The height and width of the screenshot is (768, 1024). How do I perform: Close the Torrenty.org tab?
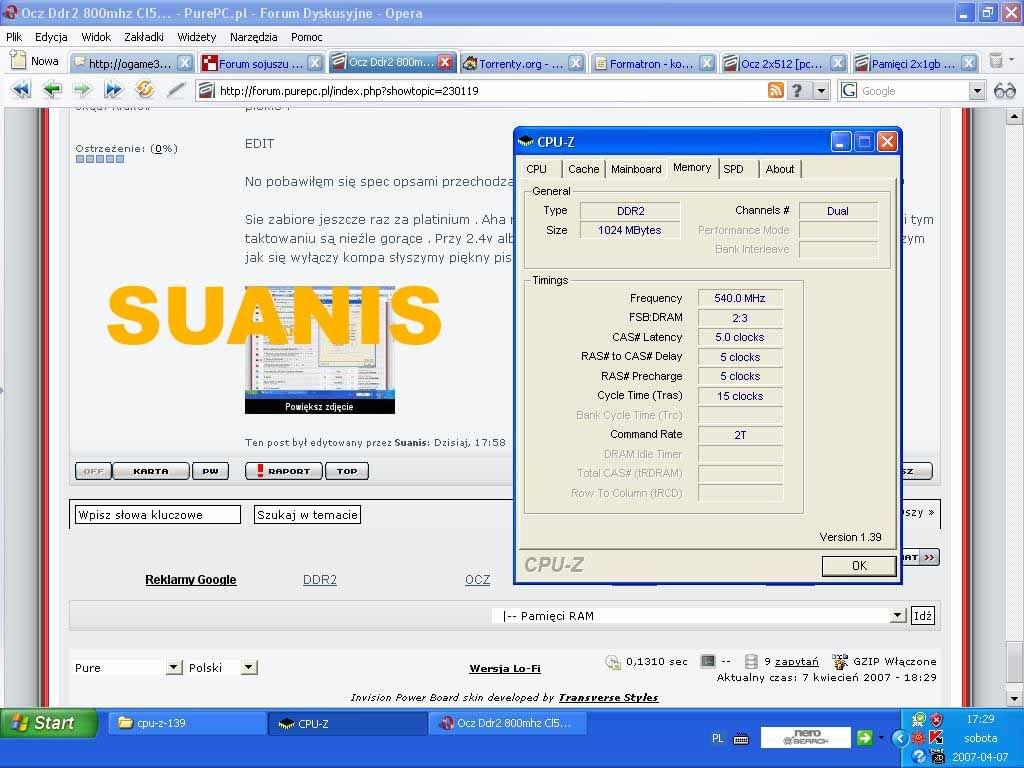(575, 63)
